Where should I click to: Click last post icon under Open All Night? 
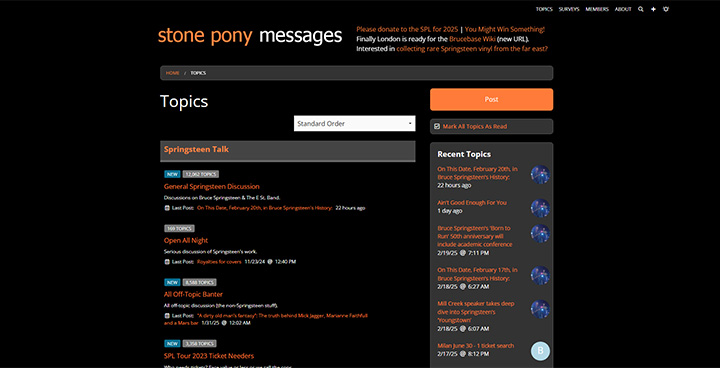(167, 262)
